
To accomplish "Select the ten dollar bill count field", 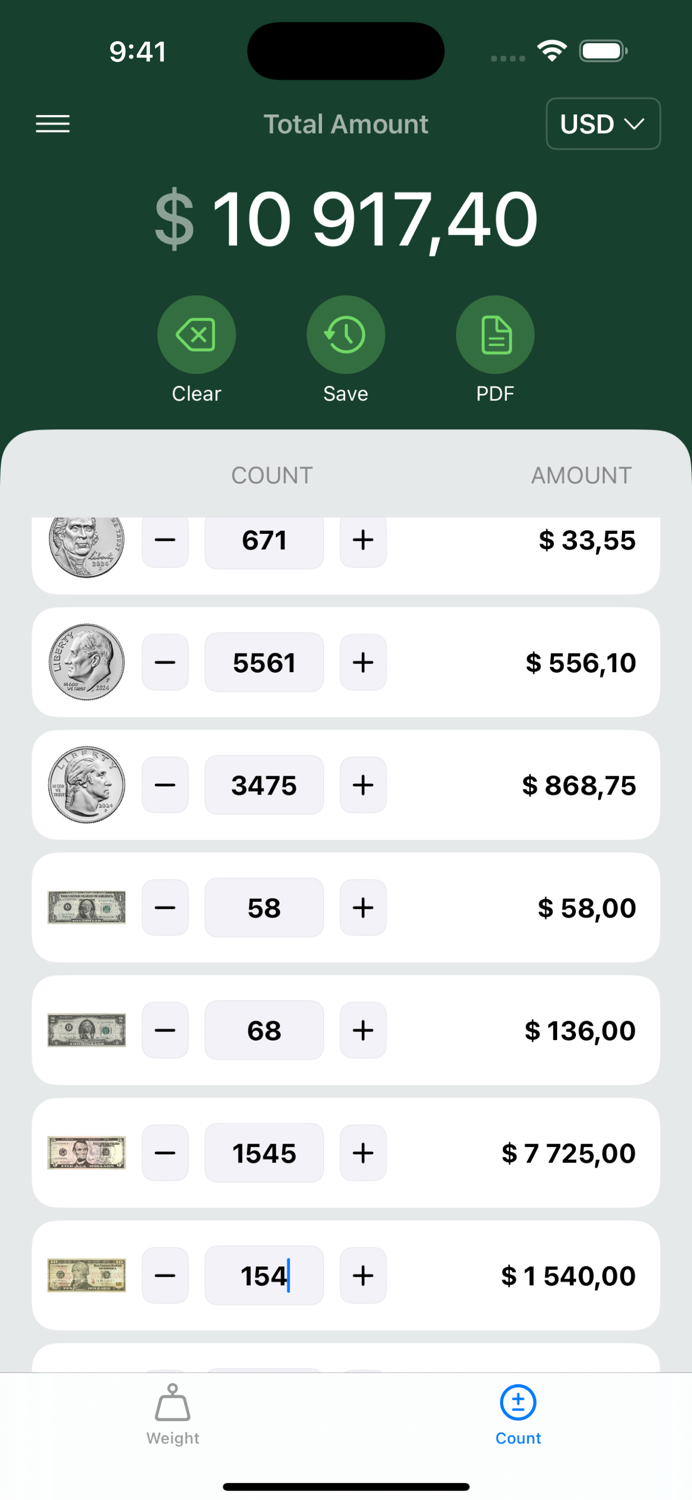I will click(x=263, y=1275).
